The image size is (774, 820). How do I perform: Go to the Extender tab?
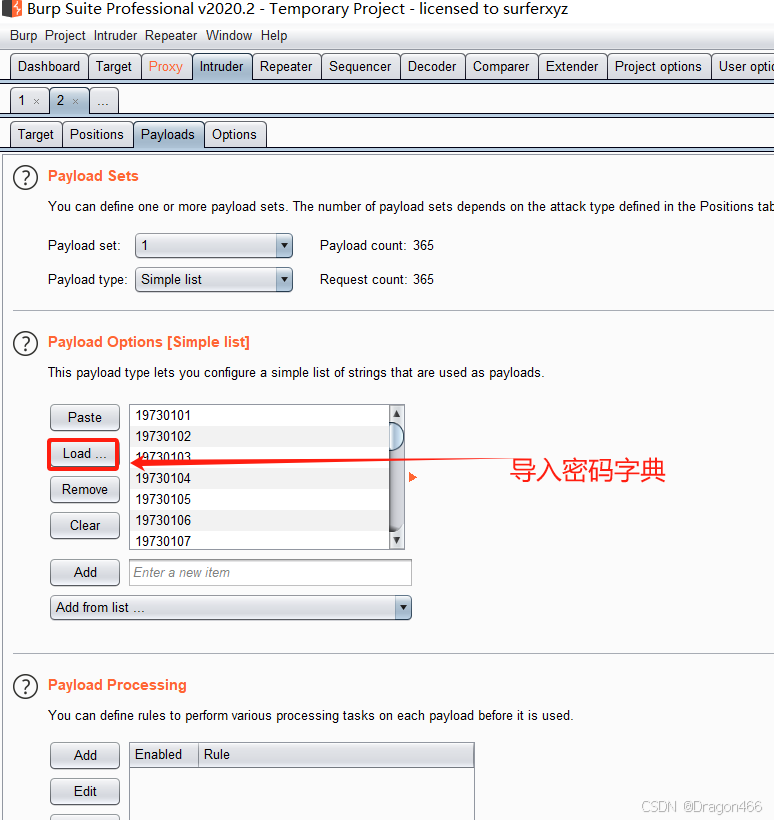[x=572, y=66]
